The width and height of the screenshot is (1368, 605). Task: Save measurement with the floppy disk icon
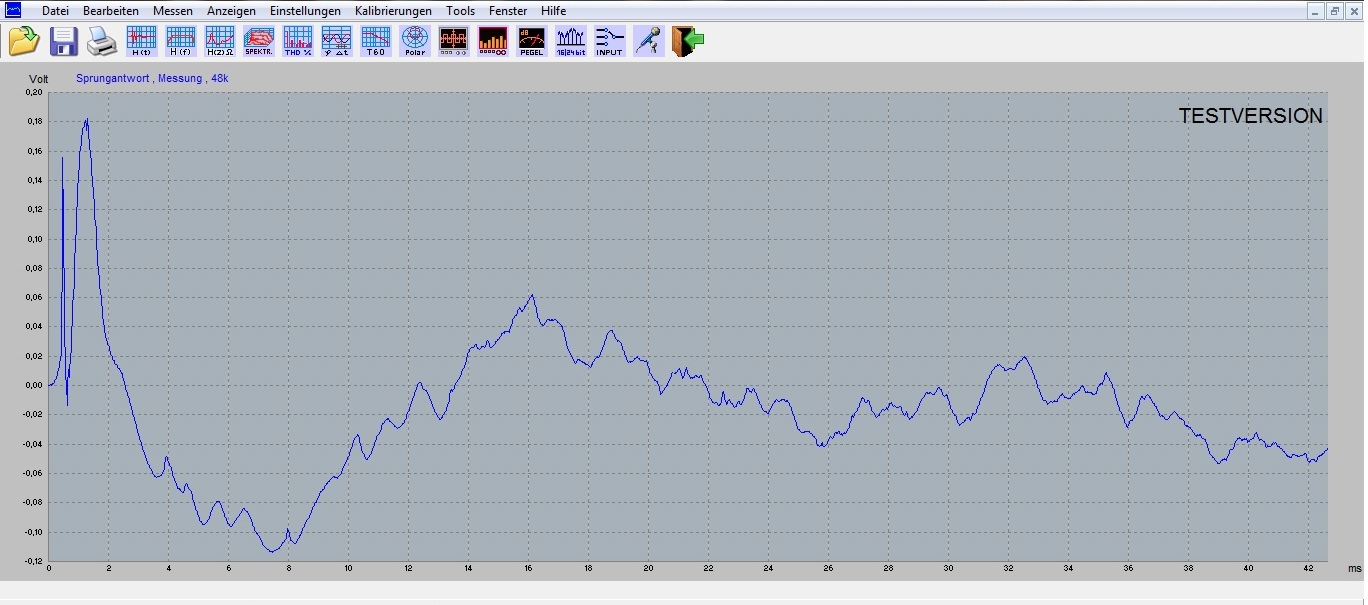point(64,41)
